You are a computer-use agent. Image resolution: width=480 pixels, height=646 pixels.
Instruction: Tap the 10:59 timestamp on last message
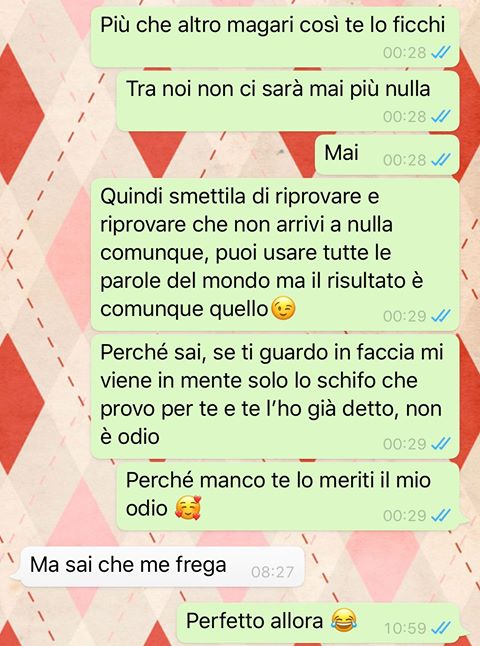[x=405, y=628]
